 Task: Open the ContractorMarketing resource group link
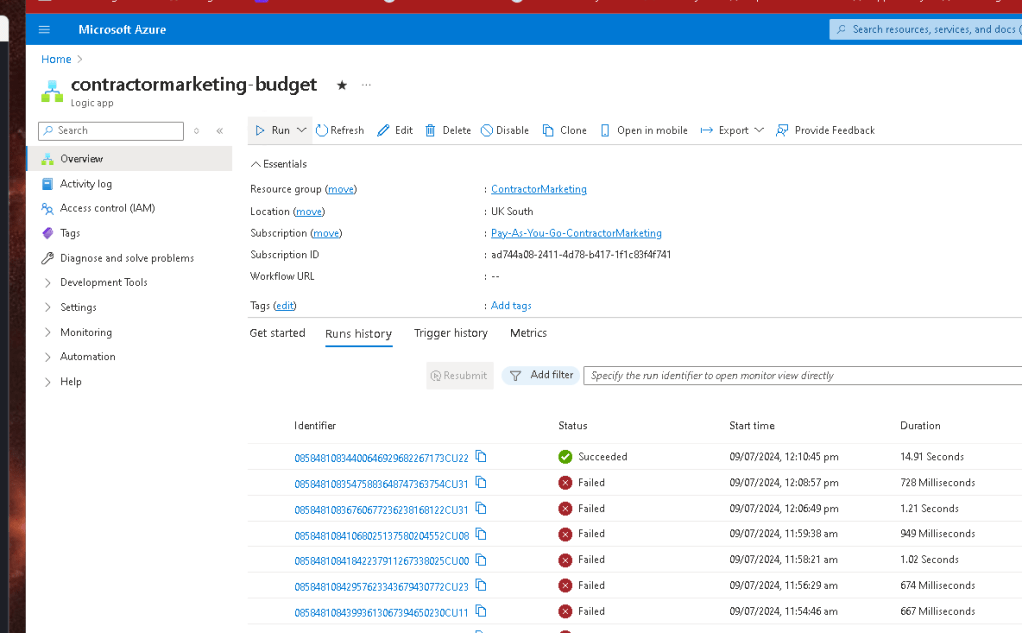click(x=538, y=189)
